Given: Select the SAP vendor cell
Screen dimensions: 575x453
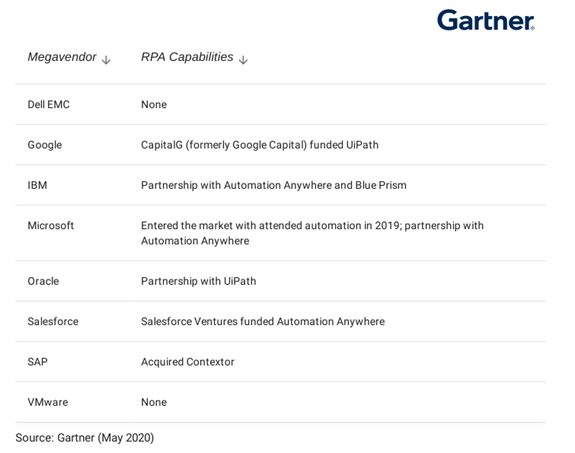Looking at the screenshot, I should (37, 362).
